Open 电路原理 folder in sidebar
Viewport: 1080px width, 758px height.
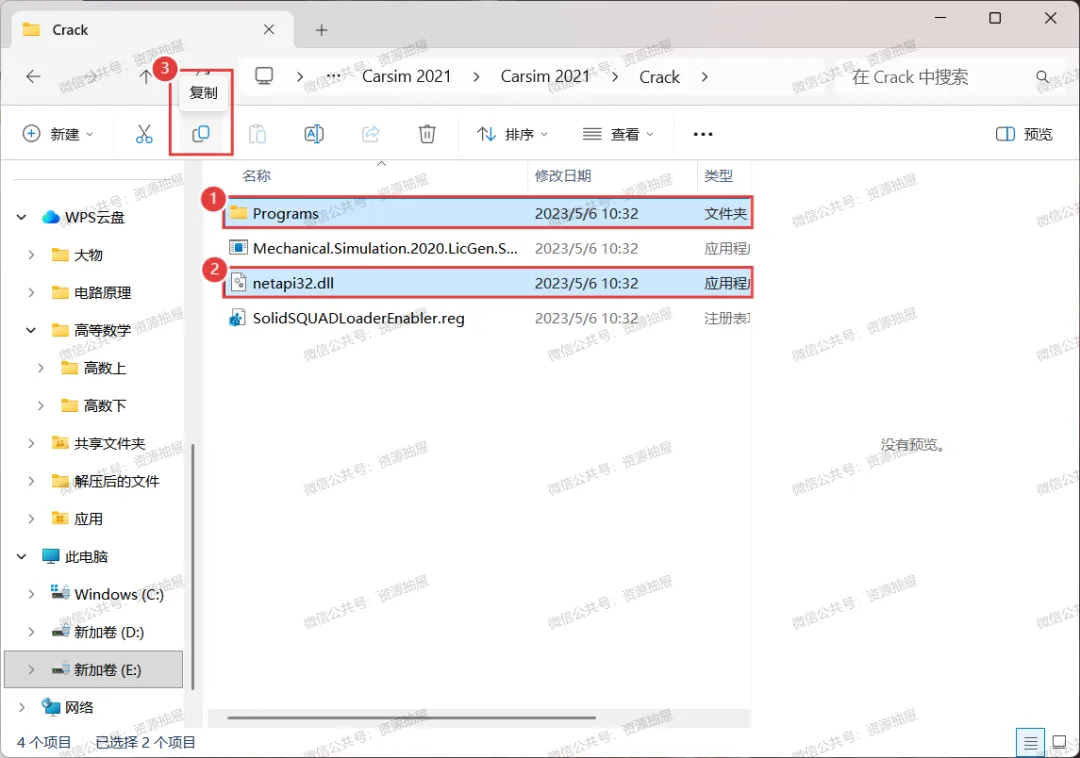click(102, 293)
